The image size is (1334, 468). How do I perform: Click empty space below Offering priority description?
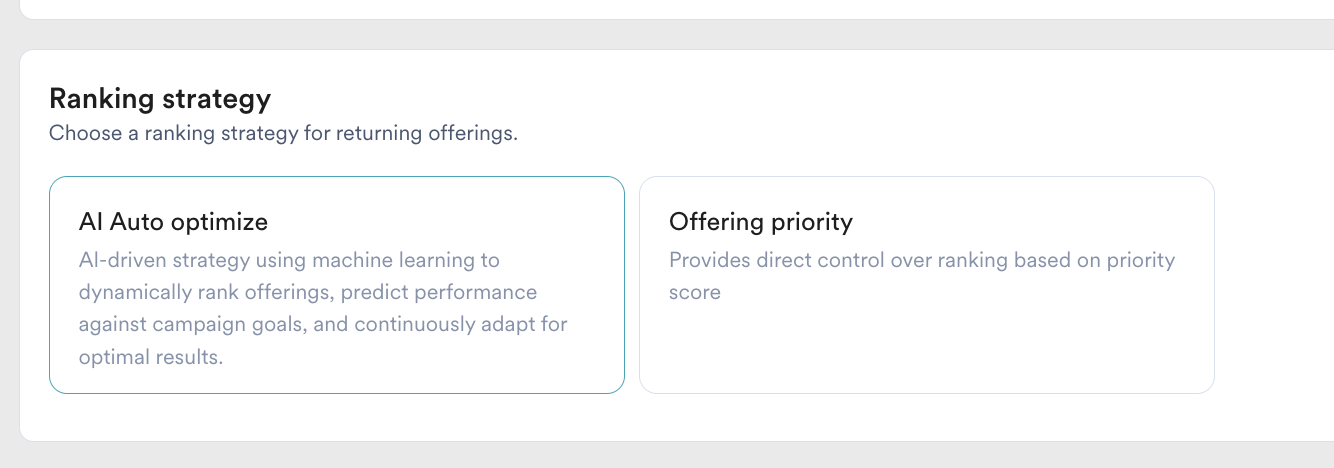(926, 350)
